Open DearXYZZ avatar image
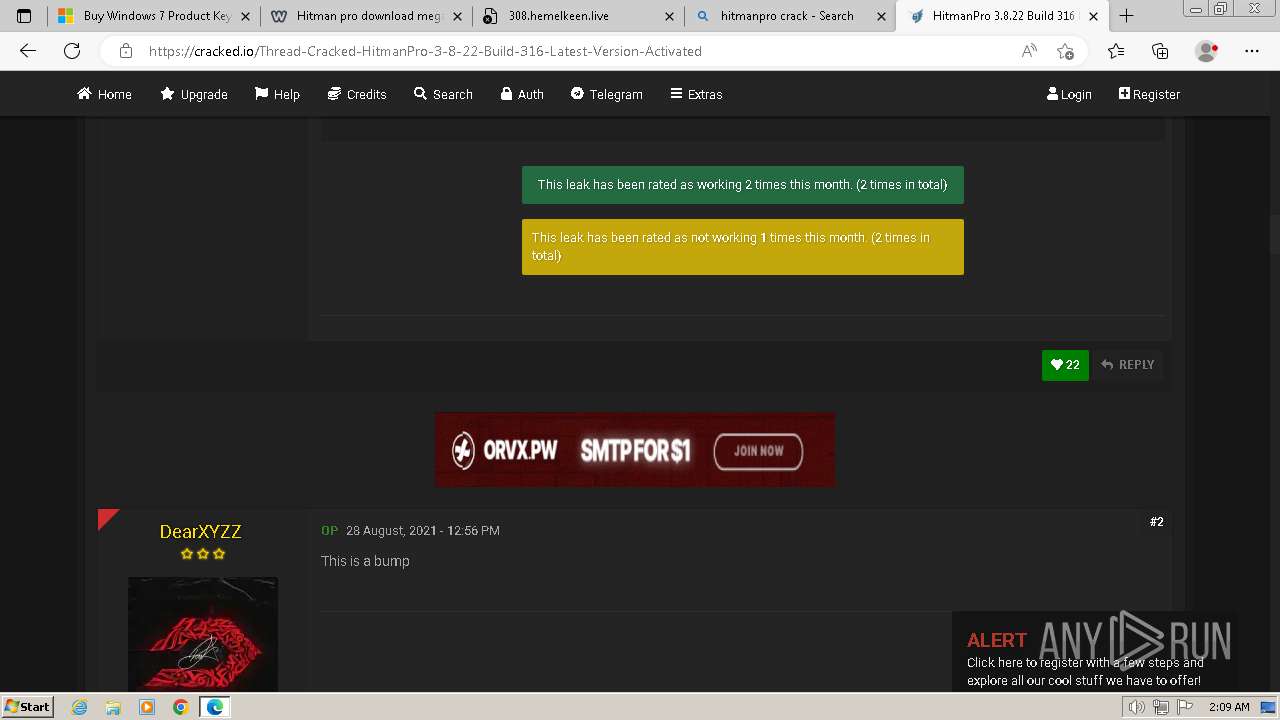Screen dimensions: 1280x720 (x=203, y=634)
